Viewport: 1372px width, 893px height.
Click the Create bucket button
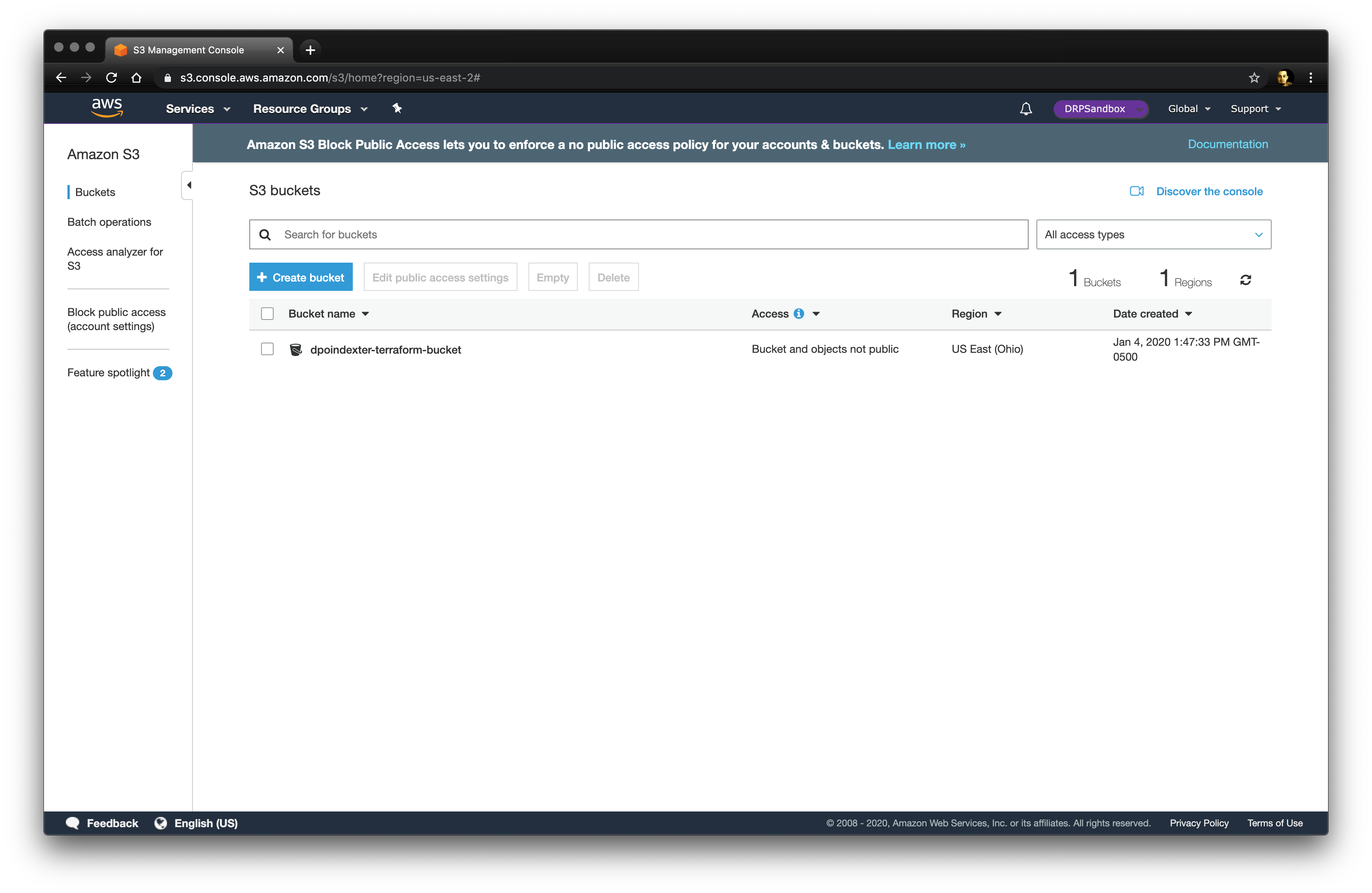pos(300,277)
